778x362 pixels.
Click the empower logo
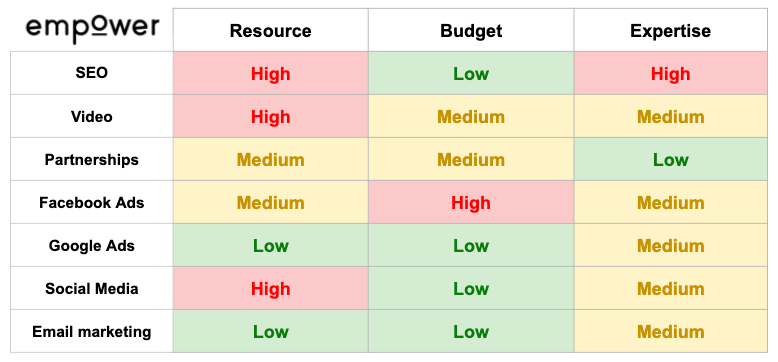(x=93, y=29)
